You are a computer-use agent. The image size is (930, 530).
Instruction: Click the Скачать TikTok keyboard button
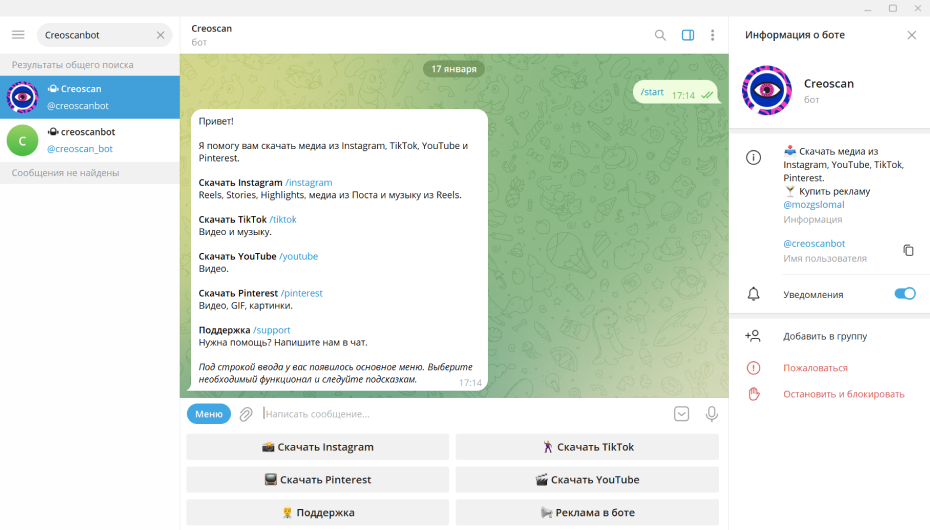[x=587, y=447]
